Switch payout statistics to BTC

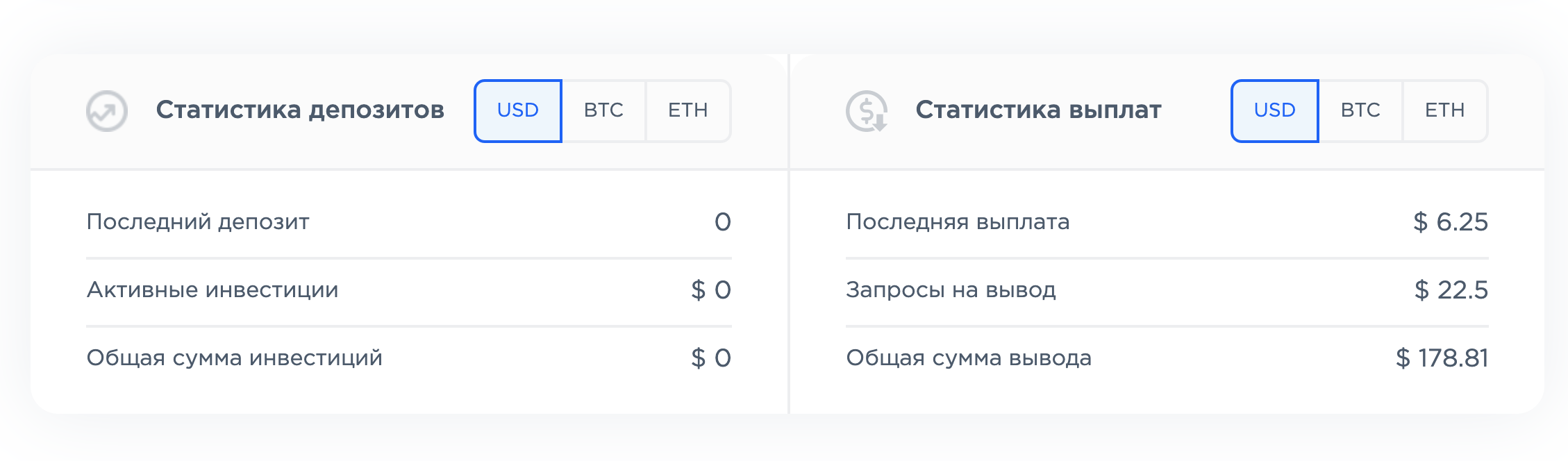pos(1360,111)
